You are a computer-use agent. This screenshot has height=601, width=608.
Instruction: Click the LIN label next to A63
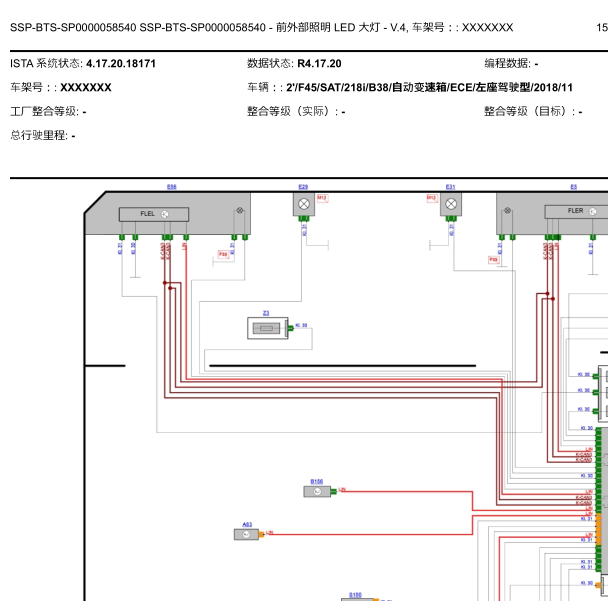(x=269, y=533)
